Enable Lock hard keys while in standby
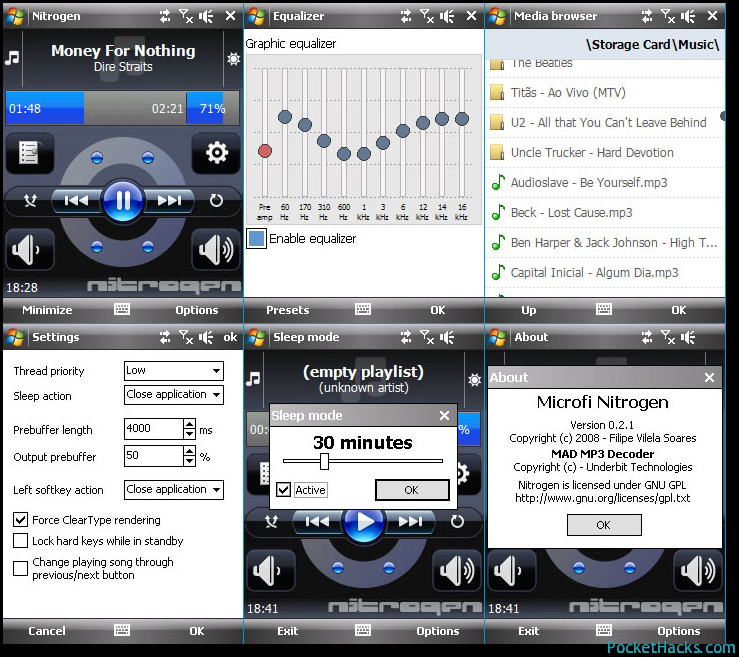This screenshot has width=739, height=657. point(20,541)
